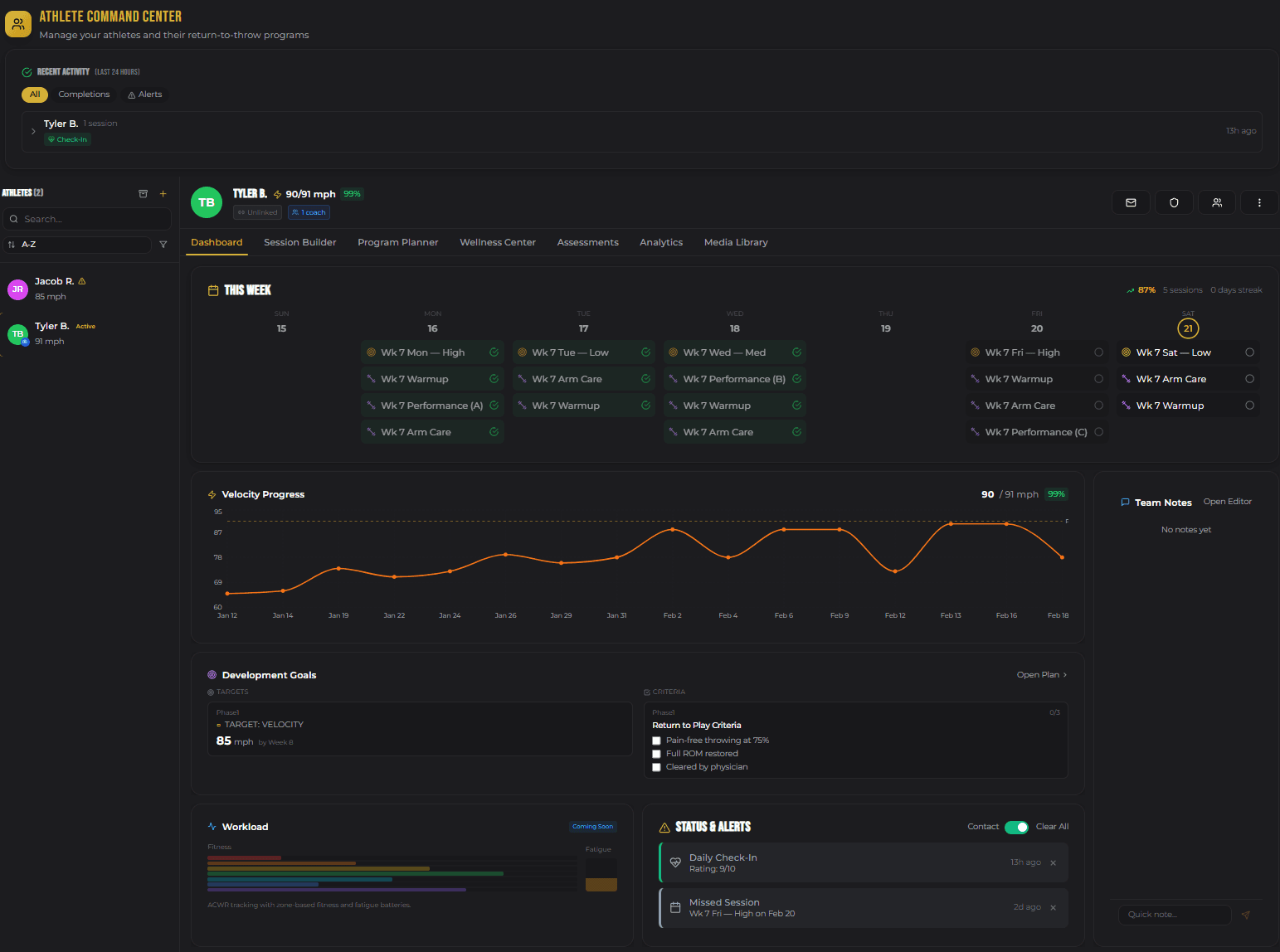Open the Media Library tab

coord(735,242)
